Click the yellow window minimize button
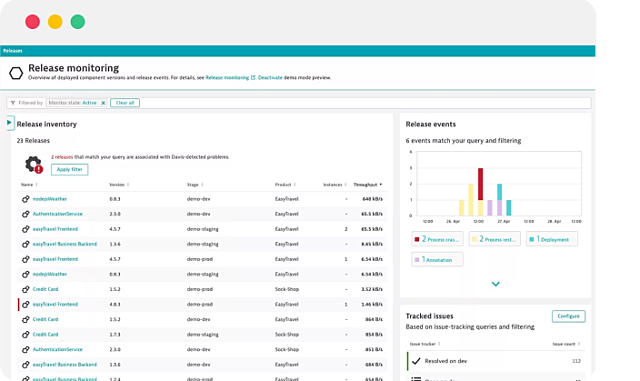Screen dimensions: 640x381 (55, 22)
